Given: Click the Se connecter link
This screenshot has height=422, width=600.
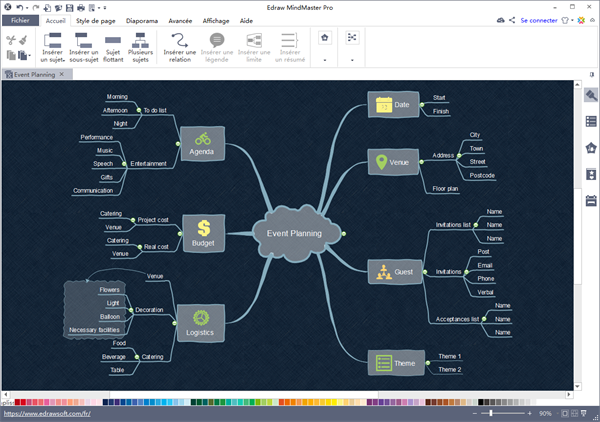Looking at the screenshot, I should pyautogui.click(x=540, y=19).
